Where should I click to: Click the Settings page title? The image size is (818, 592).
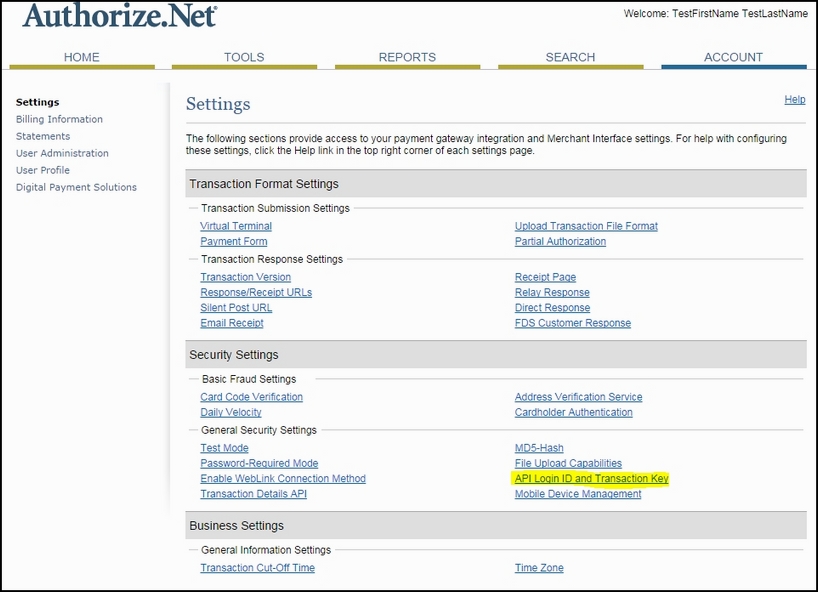click(x=218, y=104)
